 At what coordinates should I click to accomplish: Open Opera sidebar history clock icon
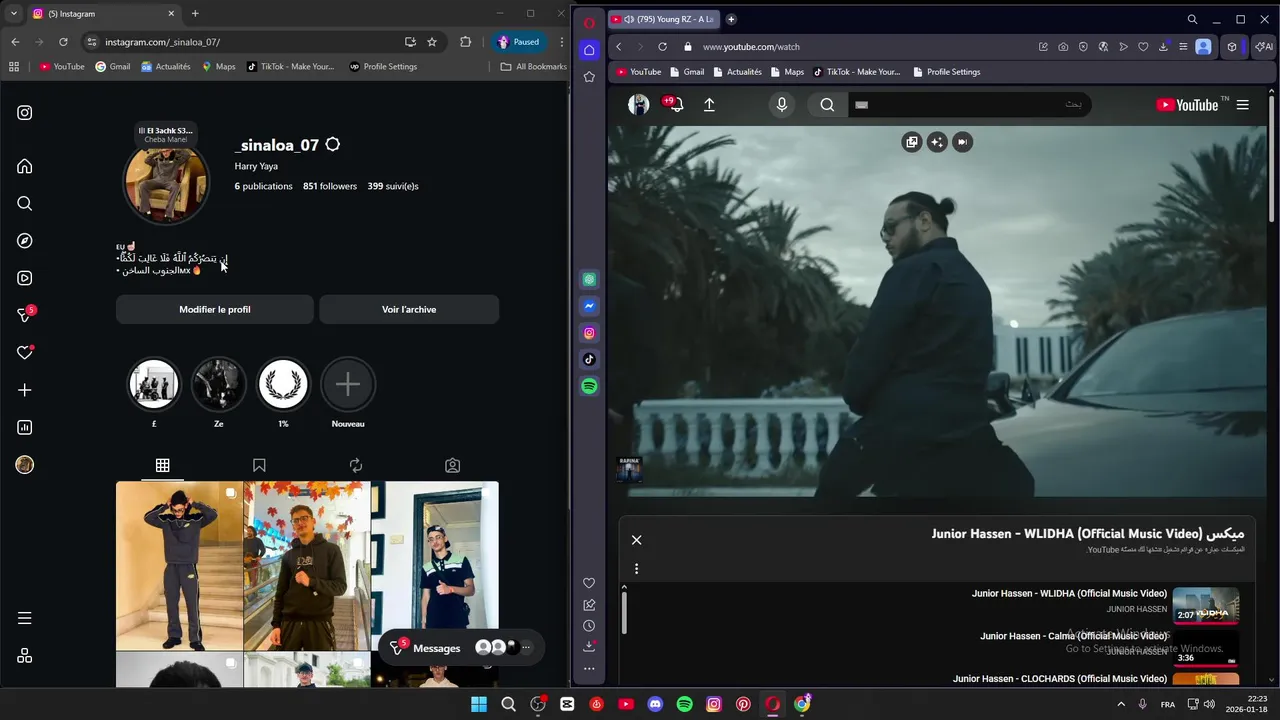[589, 626]
